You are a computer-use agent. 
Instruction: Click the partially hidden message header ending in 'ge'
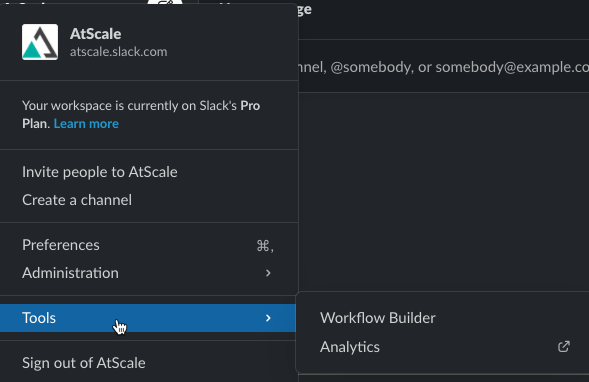pos(304,9)
